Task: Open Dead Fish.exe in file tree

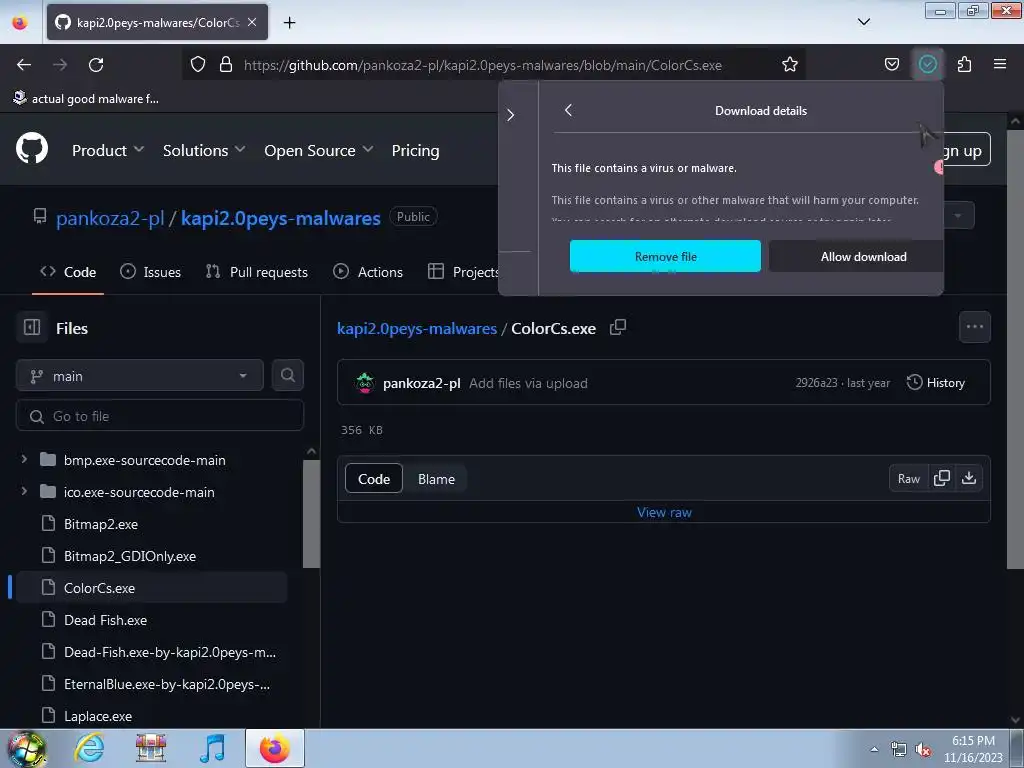Action: coord(105,620)
